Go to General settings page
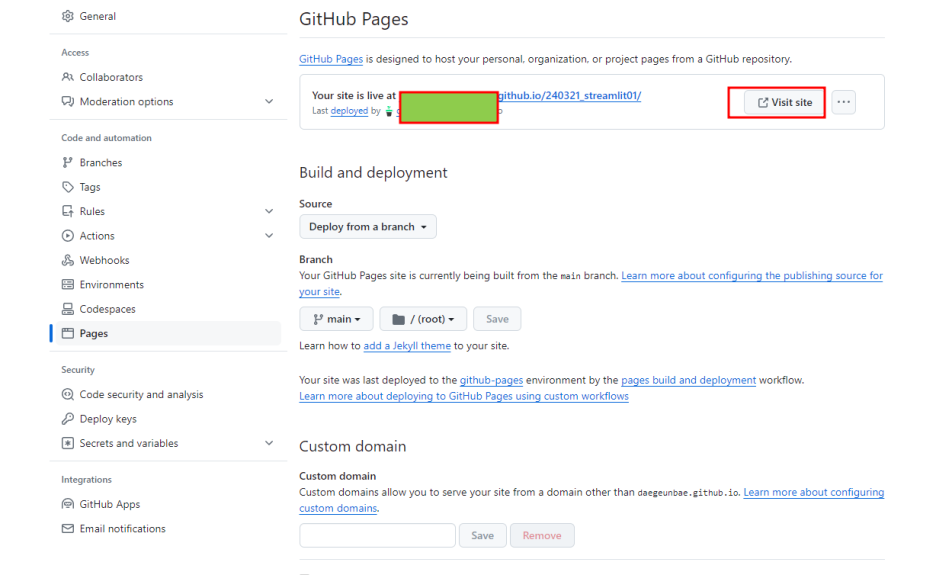936x575 pixels. coord(98,16)
